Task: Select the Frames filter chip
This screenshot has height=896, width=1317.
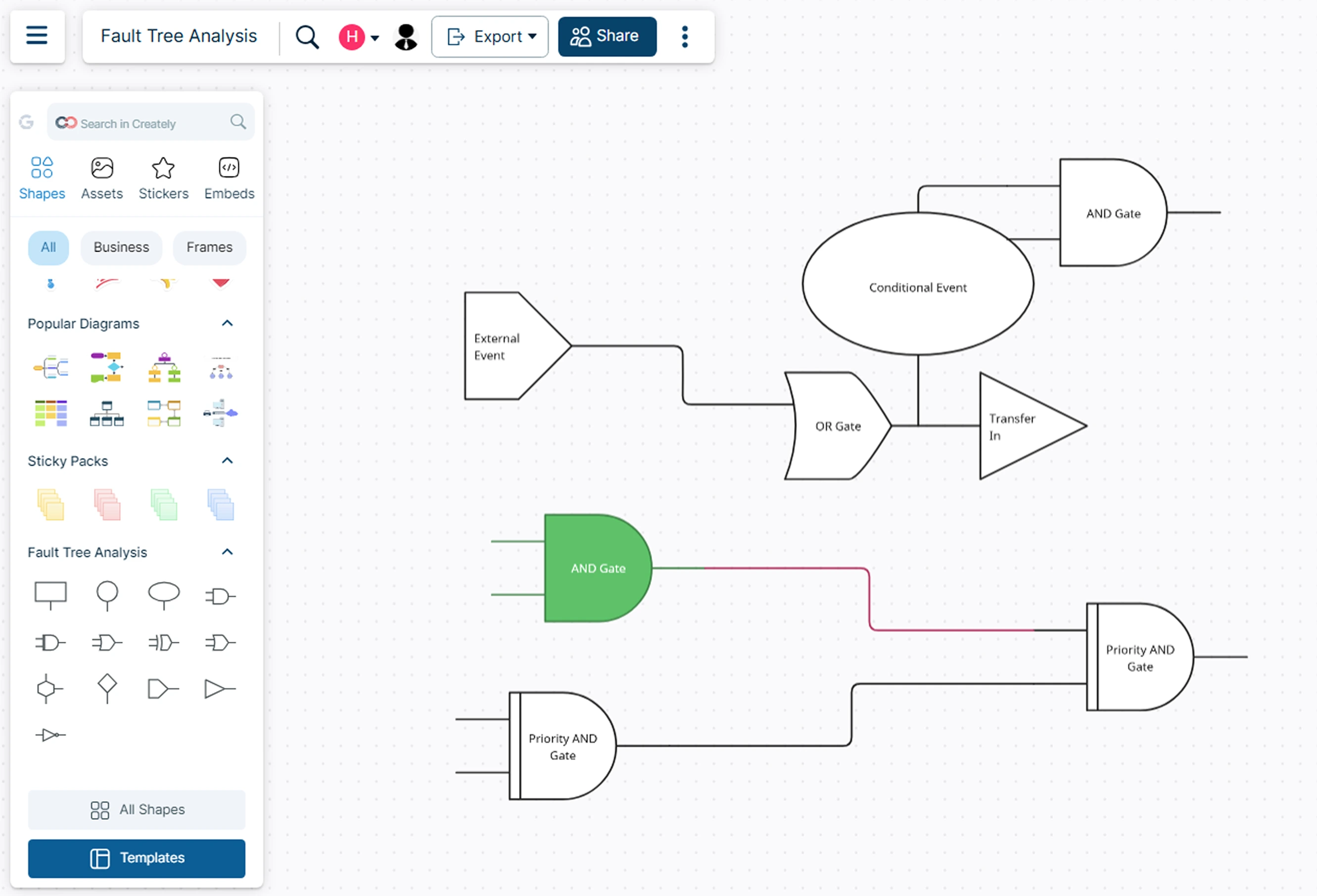Action: [x=209, y=248]
